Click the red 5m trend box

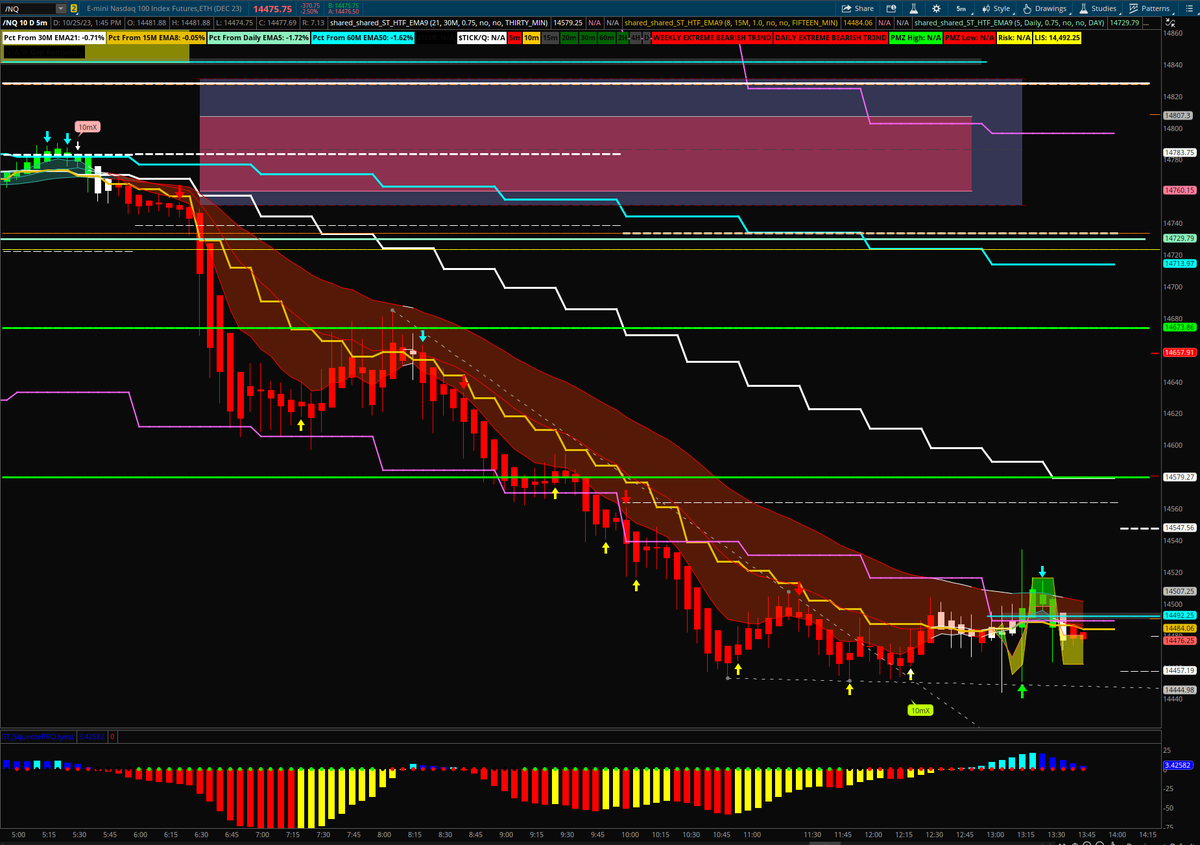pos(514,37)
